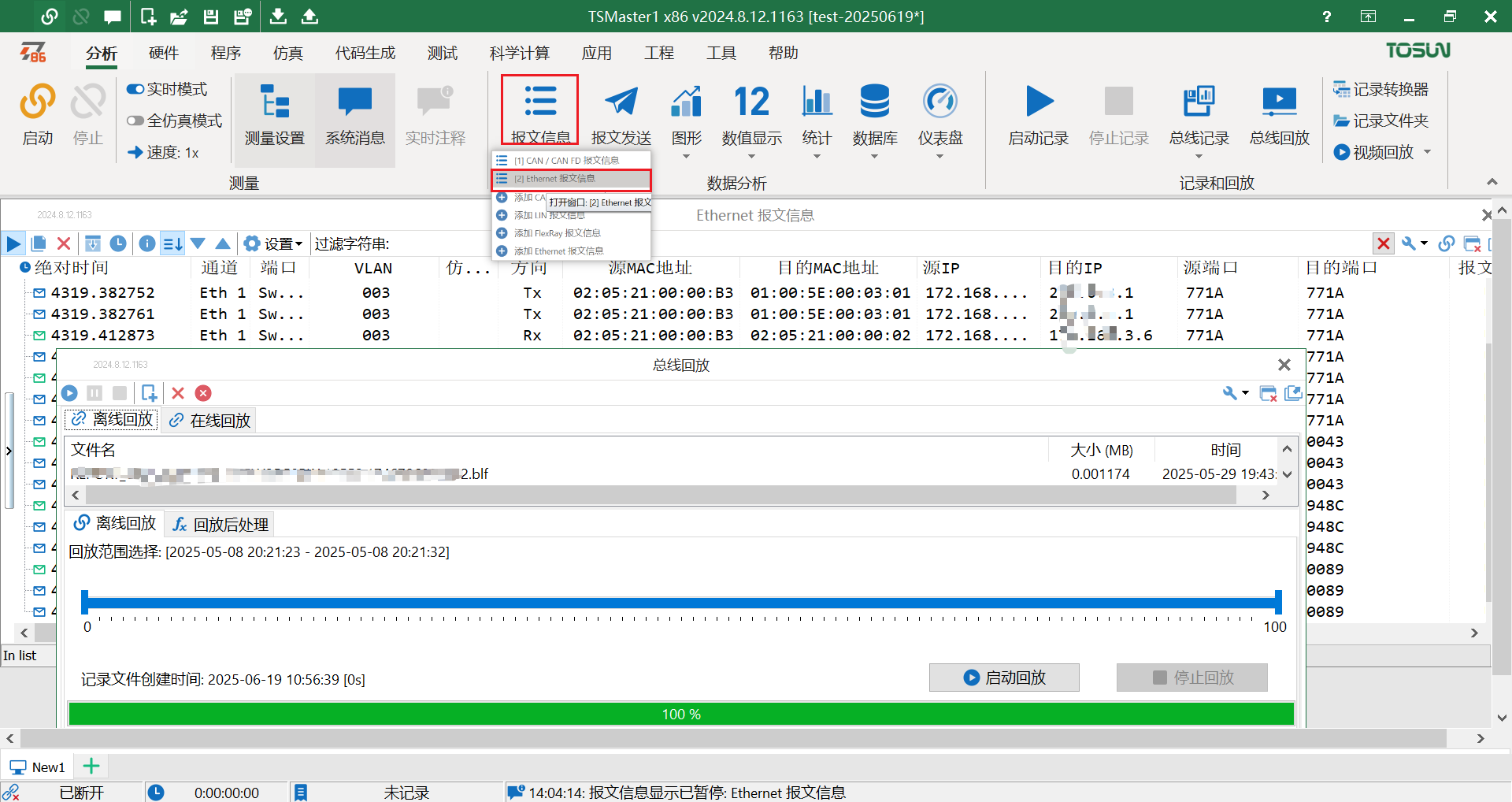Open the 图形 graphics tool
Screen dimensions: 1512x802
(686, 114)
